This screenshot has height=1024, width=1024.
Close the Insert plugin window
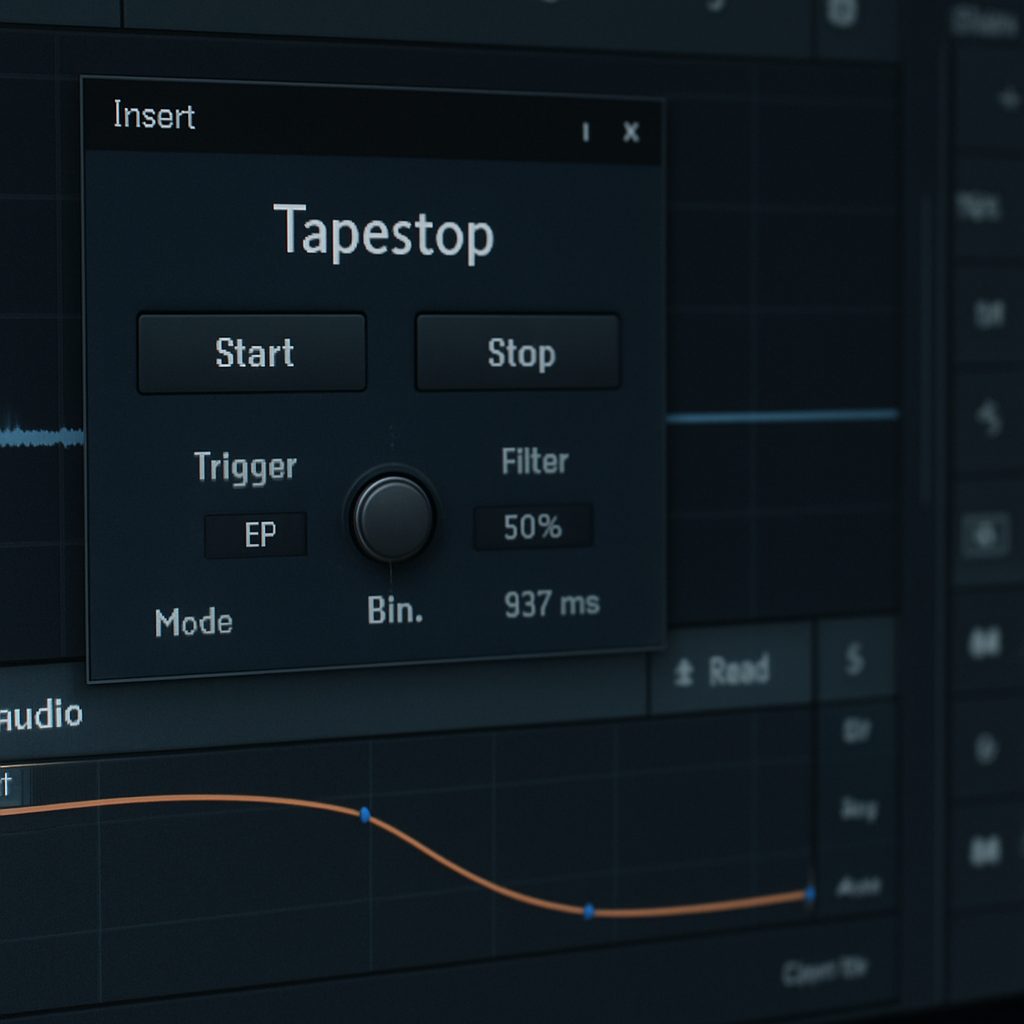pyautogui.click(x=631, y=132)
